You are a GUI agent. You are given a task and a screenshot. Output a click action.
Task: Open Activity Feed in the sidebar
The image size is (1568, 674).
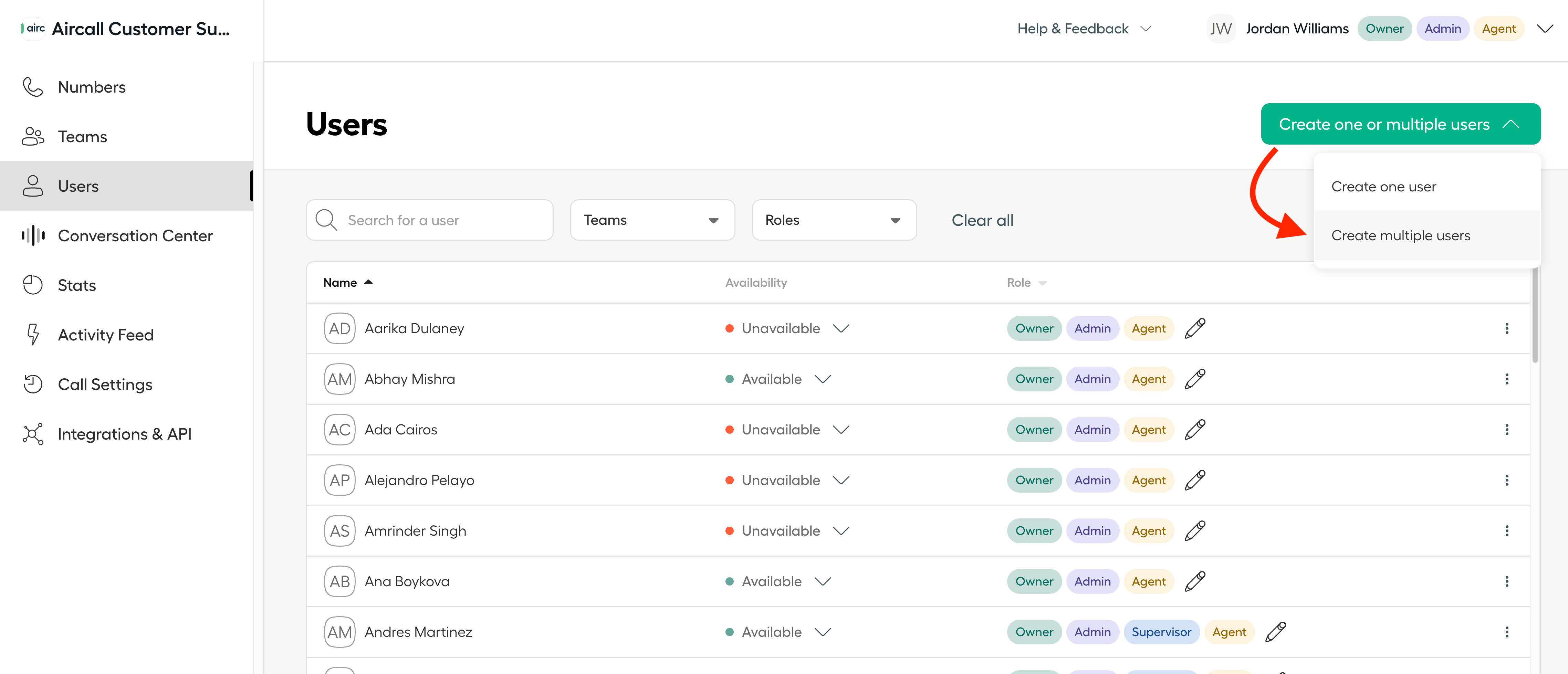tap(127, 335)
